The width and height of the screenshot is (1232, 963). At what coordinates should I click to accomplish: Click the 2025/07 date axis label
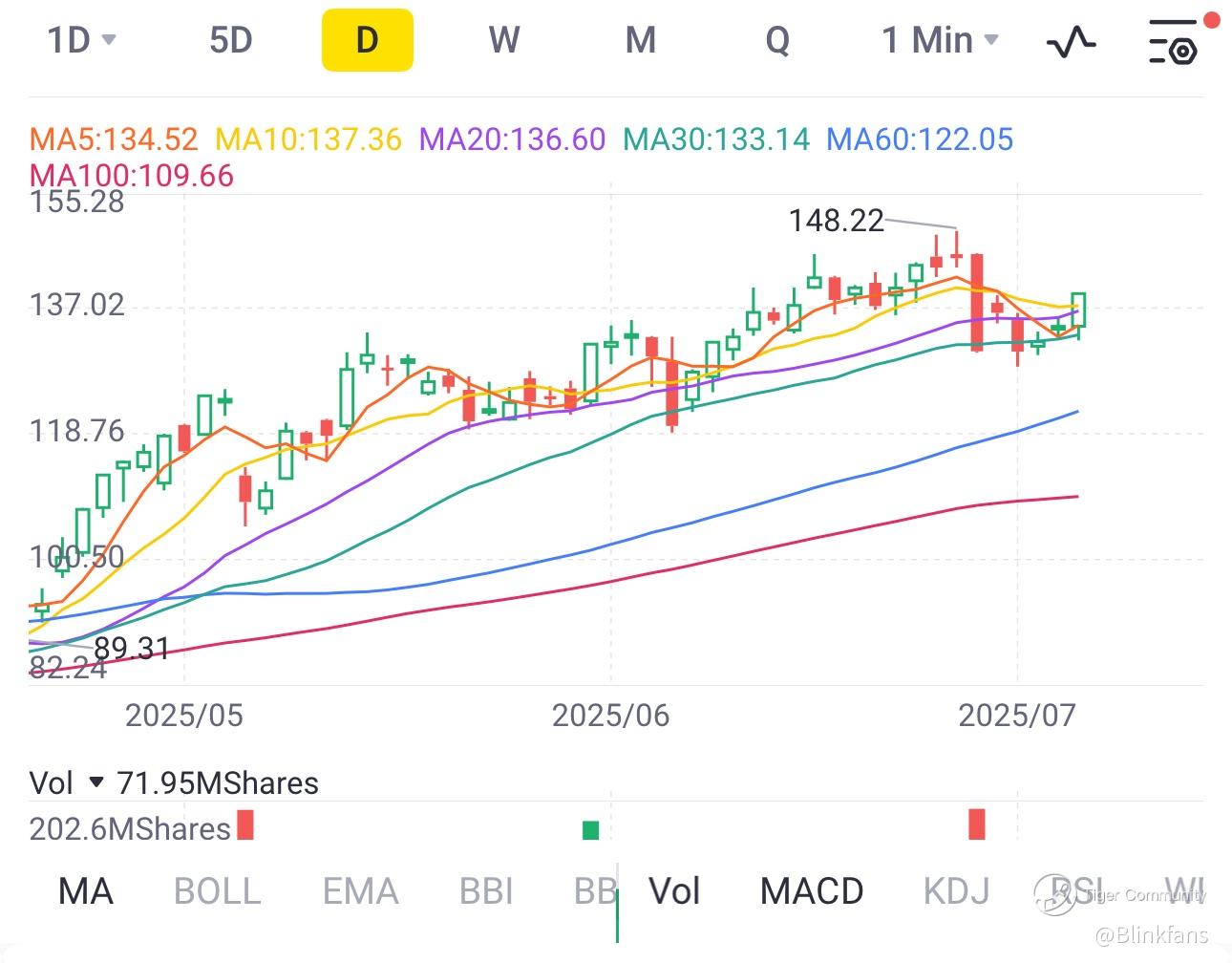pyautogui.click(x=1017, y=716)
